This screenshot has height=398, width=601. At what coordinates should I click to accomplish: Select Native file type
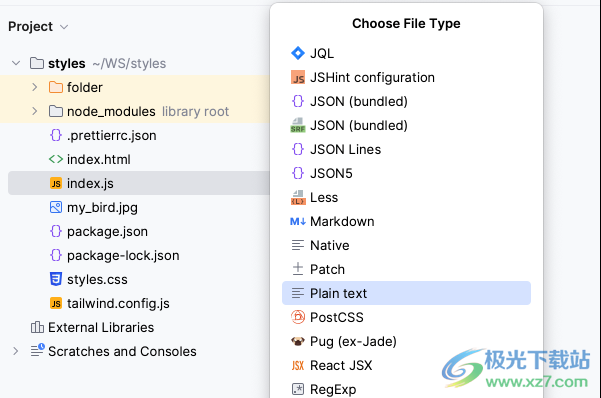(406, 245)
